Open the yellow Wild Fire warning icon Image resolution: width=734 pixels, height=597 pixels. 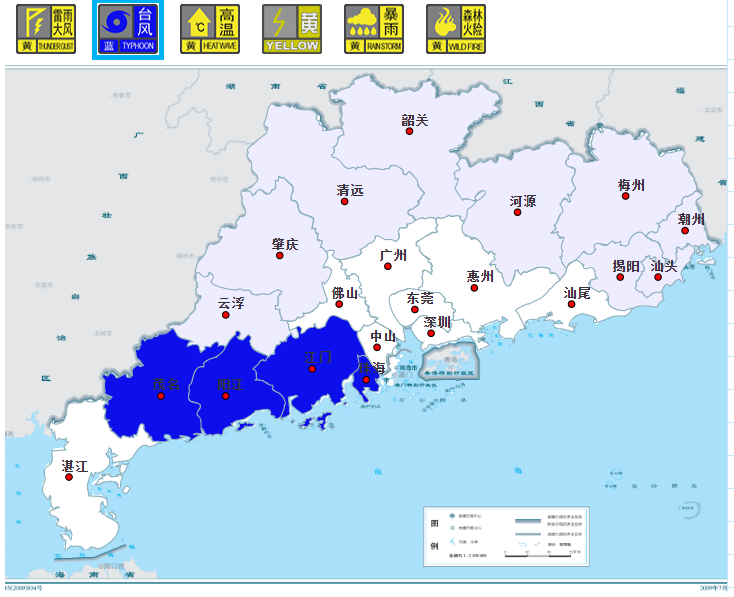tap(456, 28)
